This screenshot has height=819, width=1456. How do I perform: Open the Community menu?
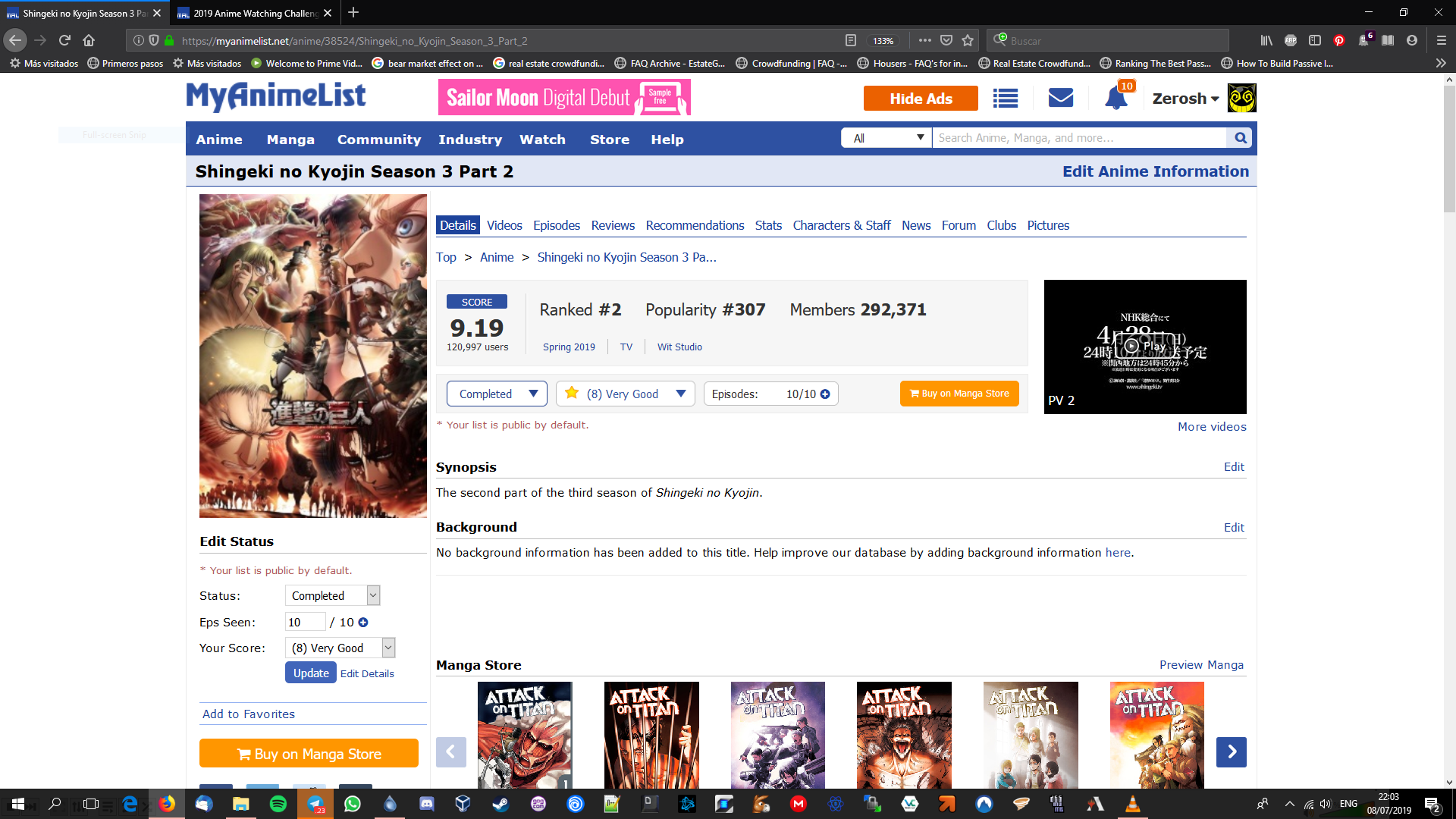[378, 140]
